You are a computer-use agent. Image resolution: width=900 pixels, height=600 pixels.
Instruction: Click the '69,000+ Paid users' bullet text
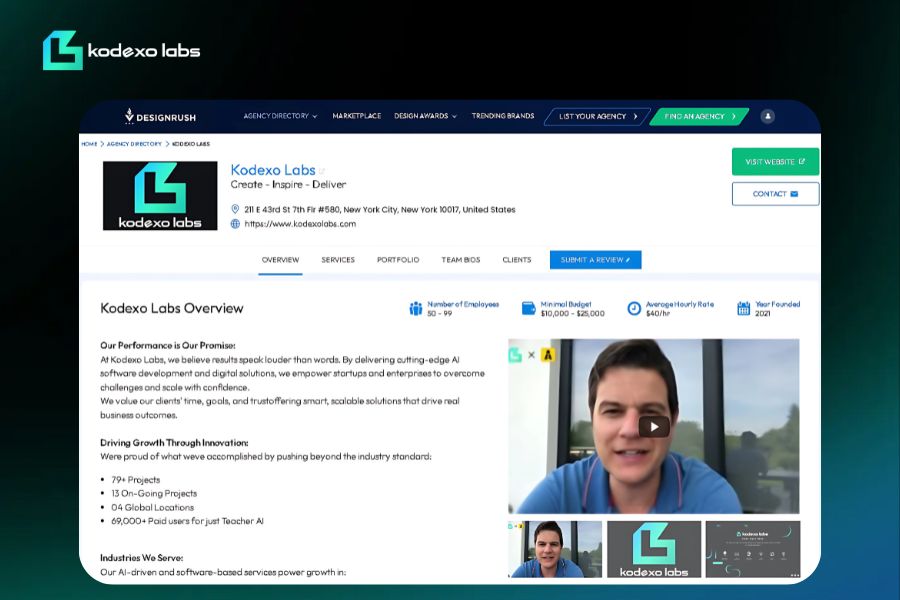[x=187, y=521]
